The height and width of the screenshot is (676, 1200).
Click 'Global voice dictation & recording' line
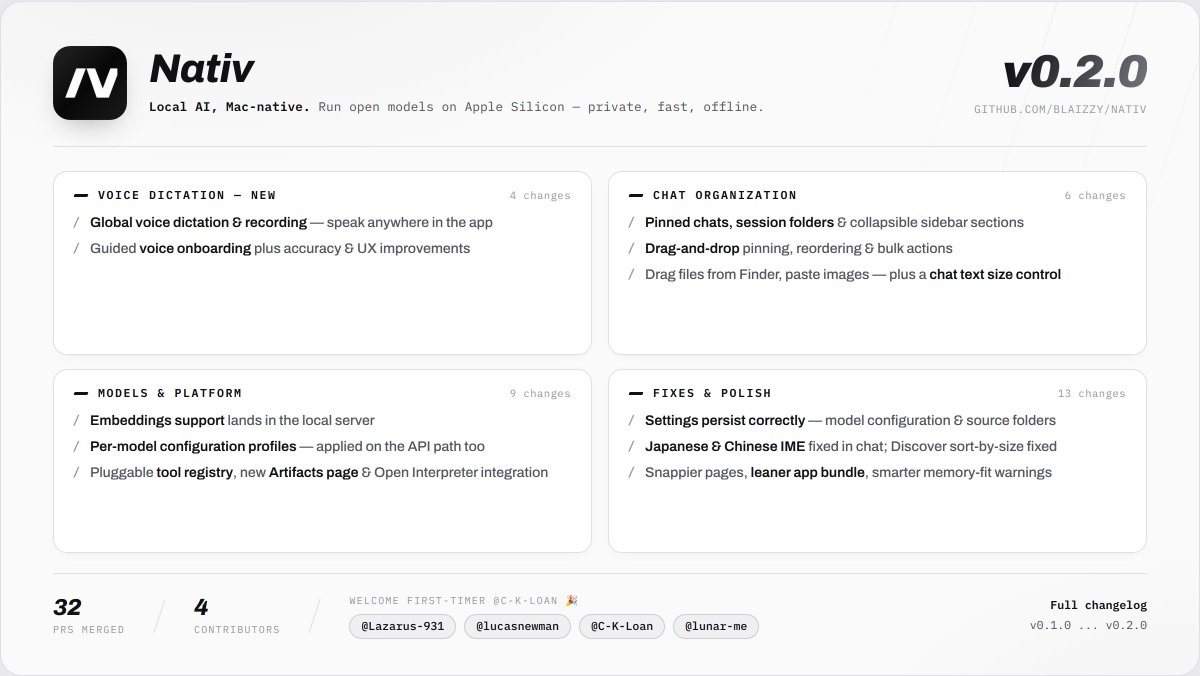click(291, 222)
